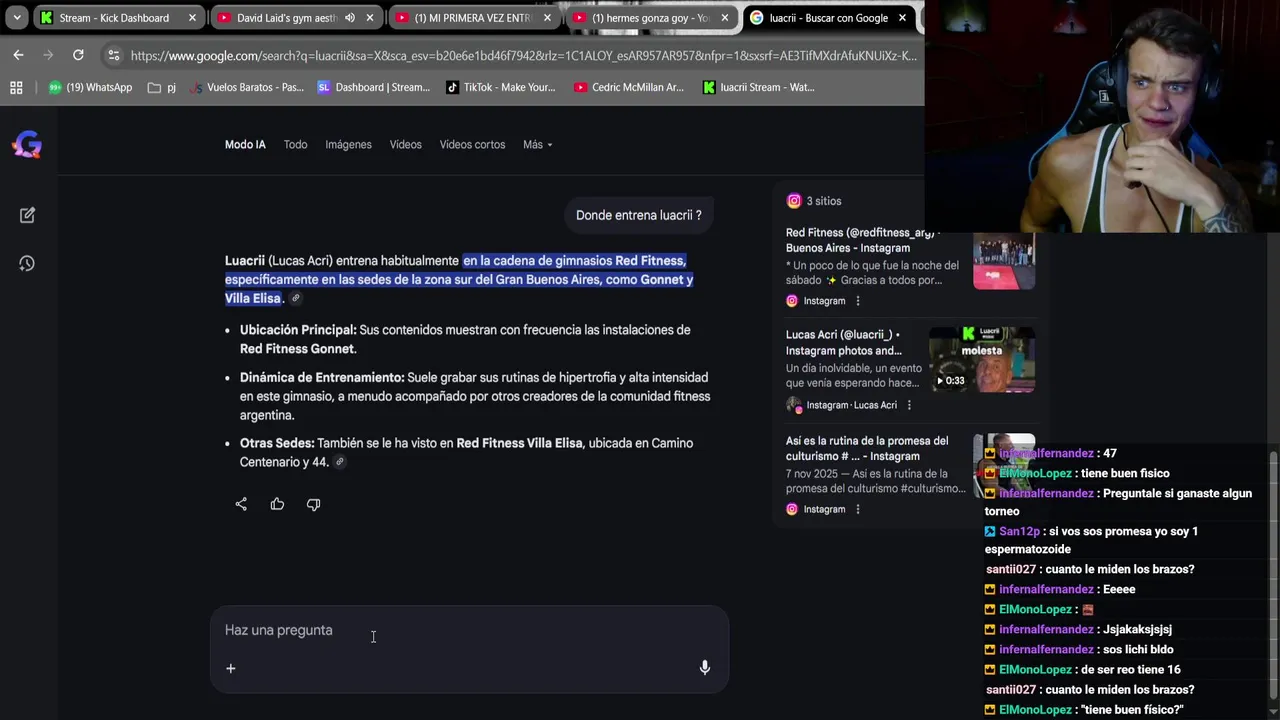Give thumbs up to the answer
This screenshot has width=1280, height=720.
tap(277, 504)
